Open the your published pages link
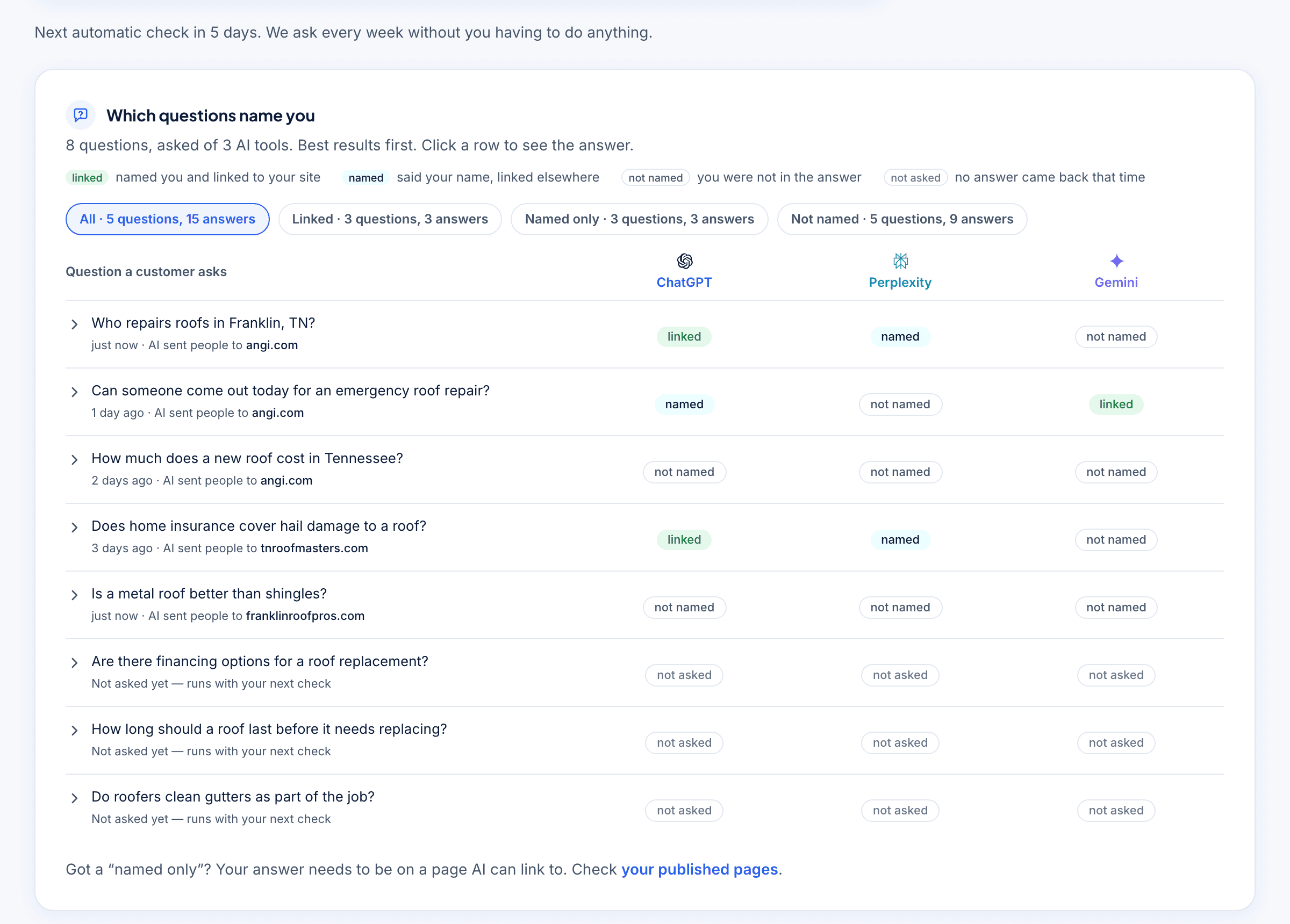 point(699,869)
